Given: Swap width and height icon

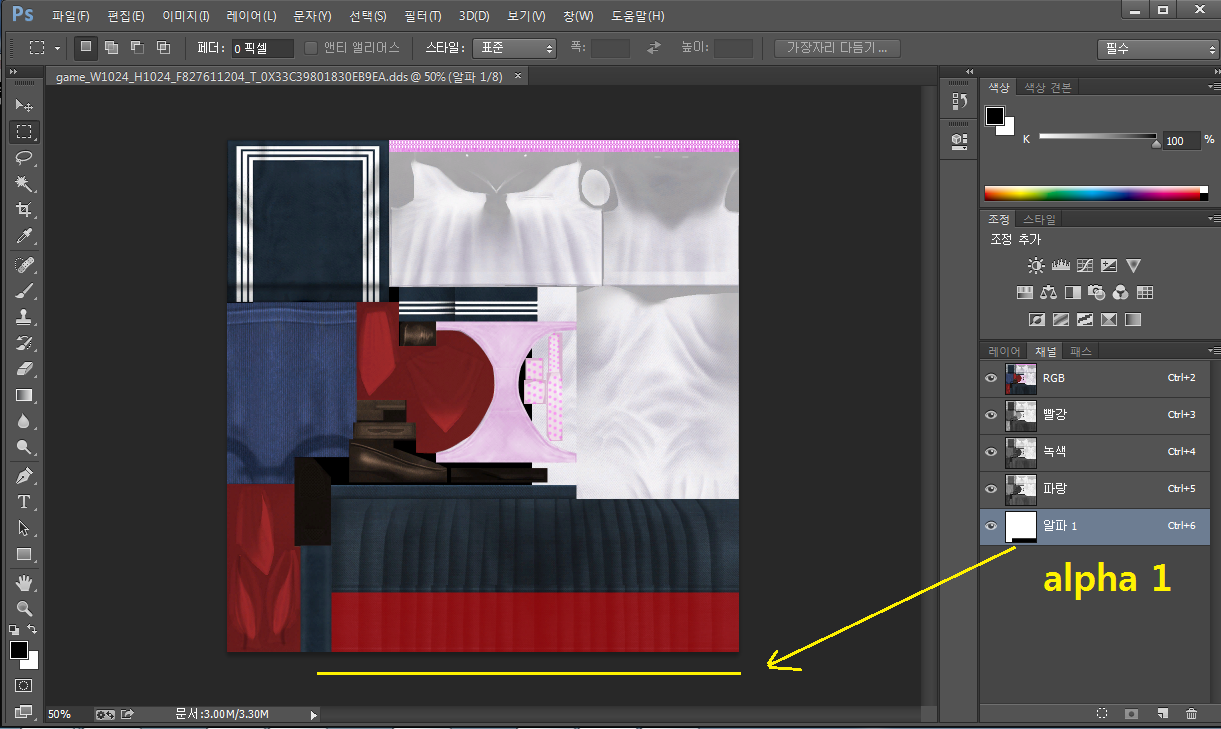Looking at the screenshot, I should click(x=654, y=48).
